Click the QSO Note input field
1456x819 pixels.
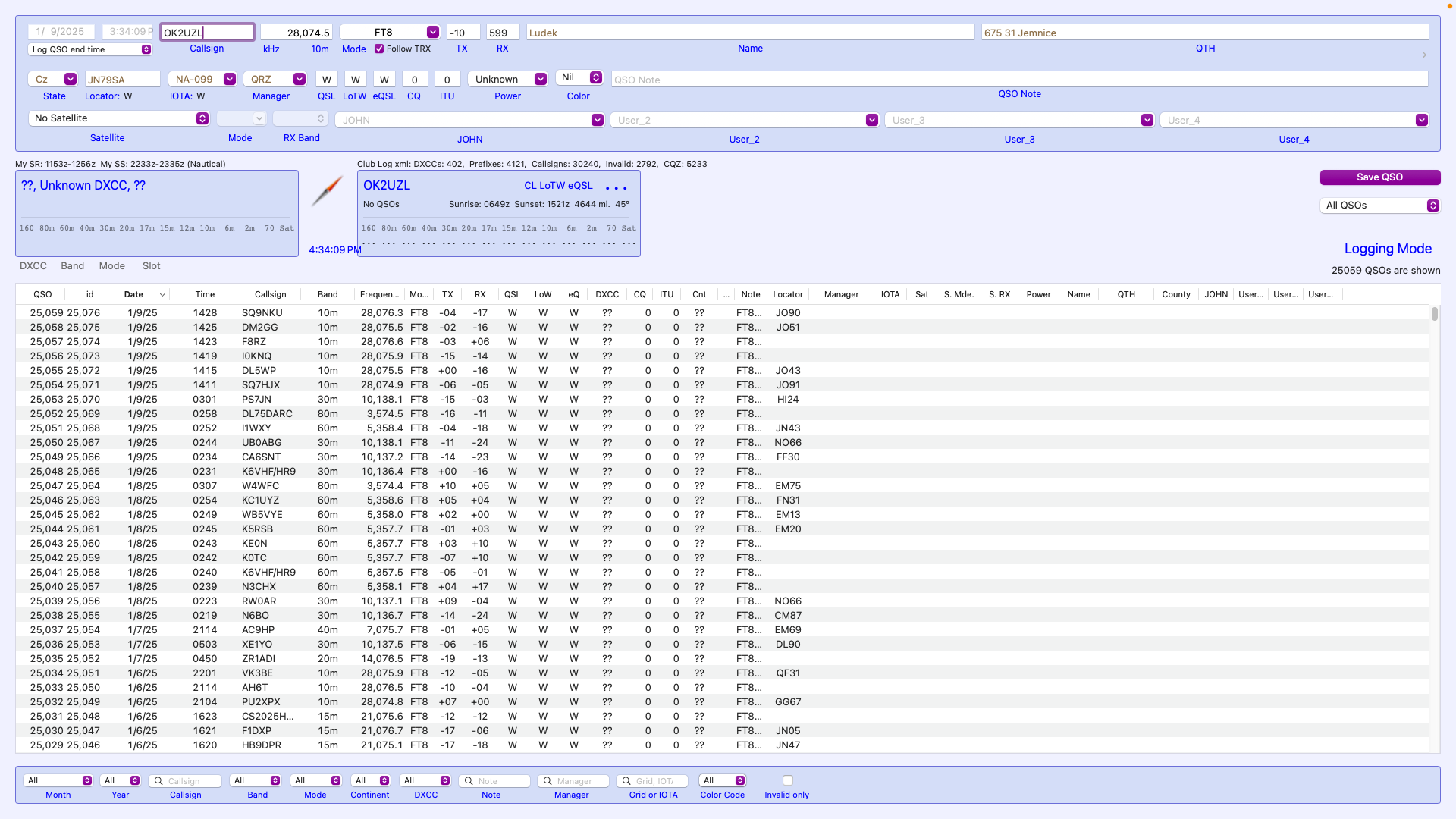1018,80
